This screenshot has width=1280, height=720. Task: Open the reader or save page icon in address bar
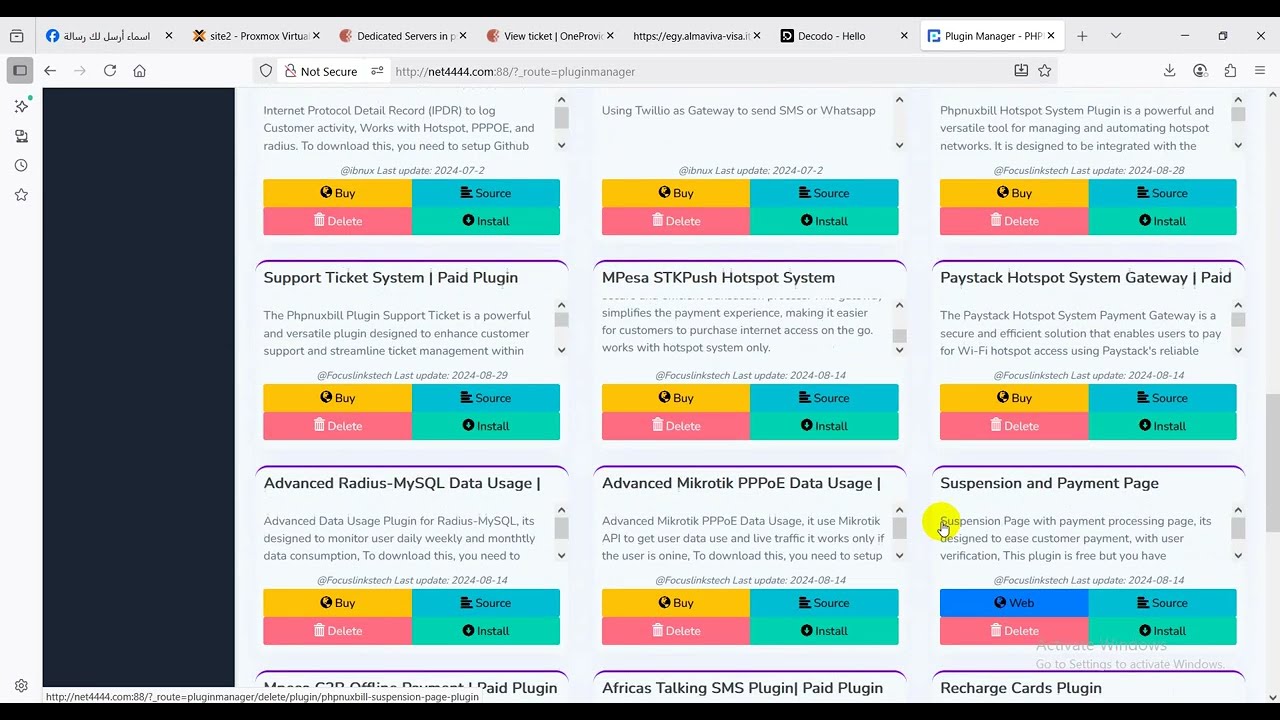(1021, 71)
